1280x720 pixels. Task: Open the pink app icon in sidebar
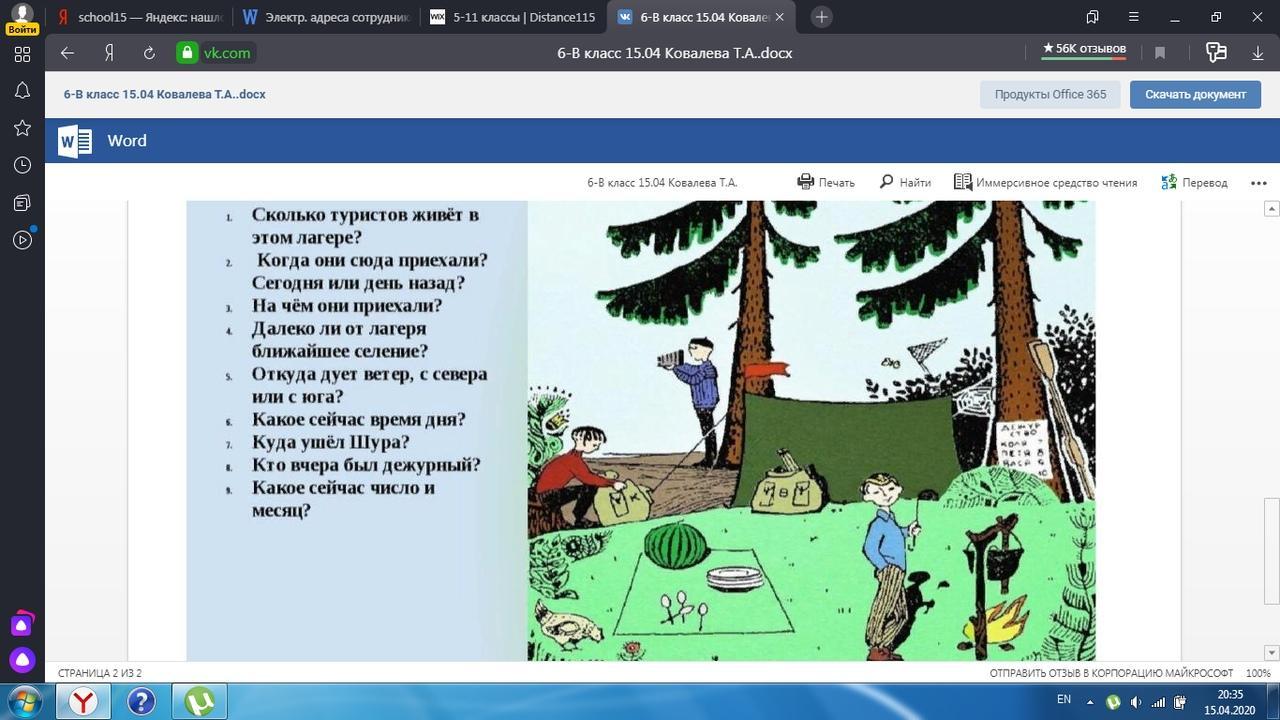[x=22, y=625]
